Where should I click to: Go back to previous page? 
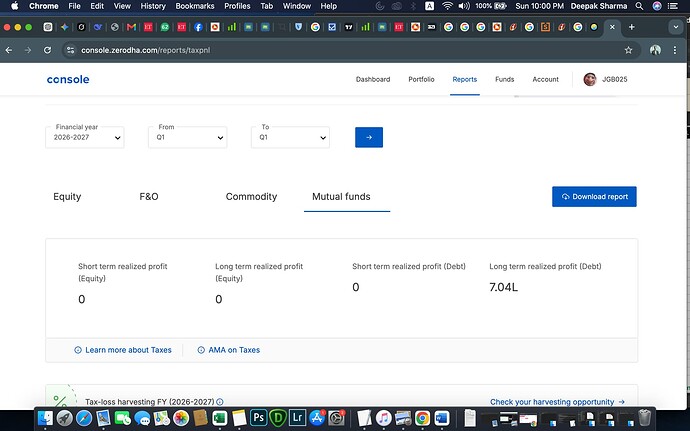[x=9, y=50]
